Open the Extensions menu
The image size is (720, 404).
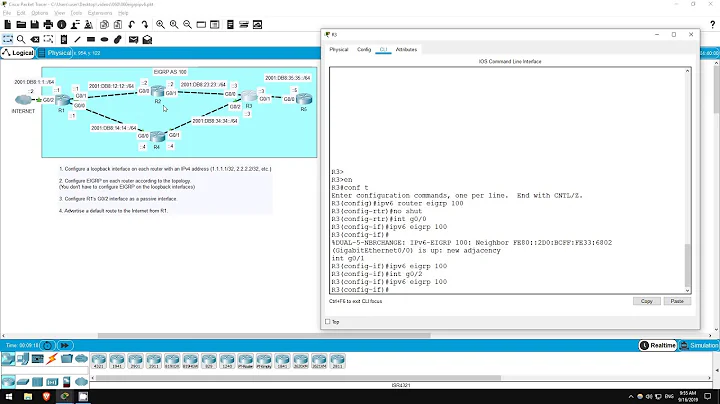[x=100, y=13]
